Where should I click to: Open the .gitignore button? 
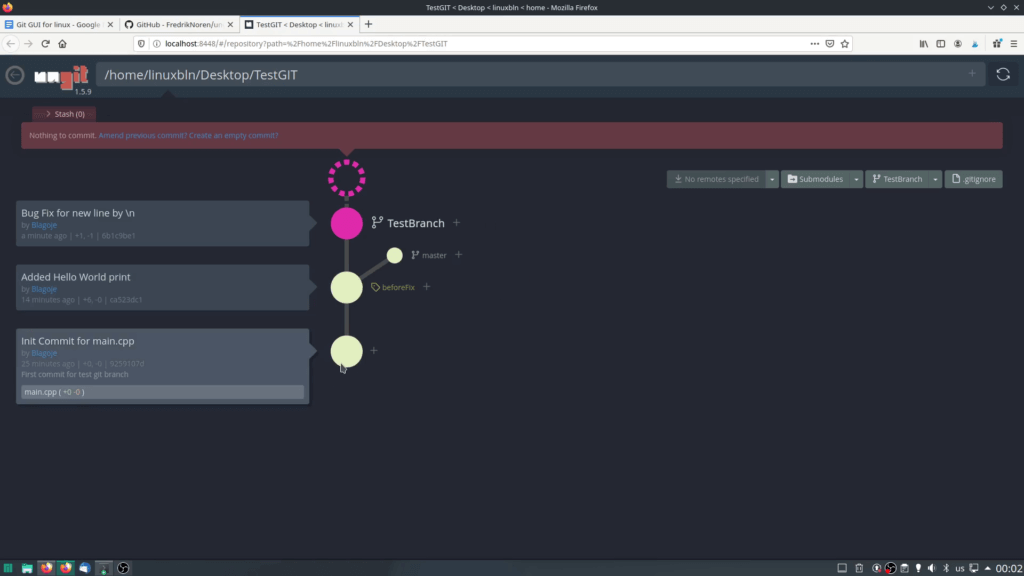(x=973, y=179)
